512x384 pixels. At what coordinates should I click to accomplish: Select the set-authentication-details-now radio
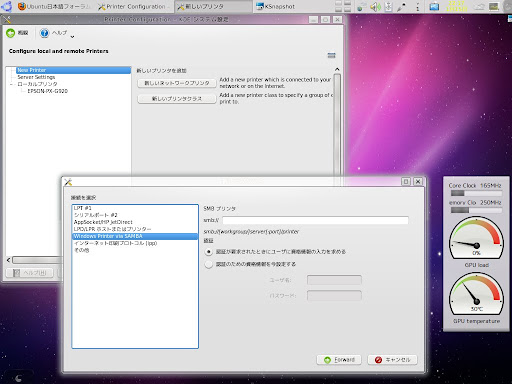point(209,264)
